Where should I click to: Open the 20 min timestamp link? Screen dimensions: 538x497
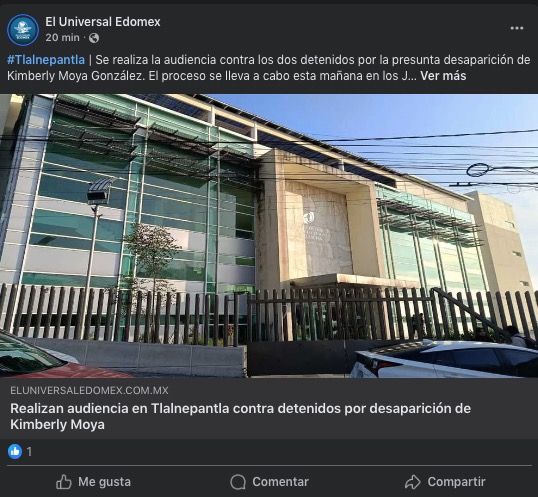[x=62, y=38]
